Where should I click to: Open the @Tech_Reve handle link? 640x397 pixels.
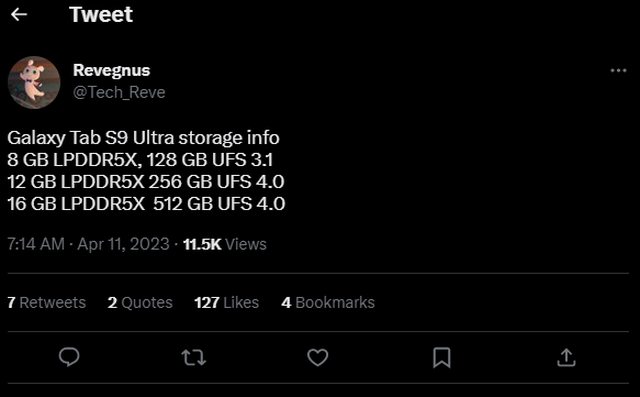click(x=119, y=93)
